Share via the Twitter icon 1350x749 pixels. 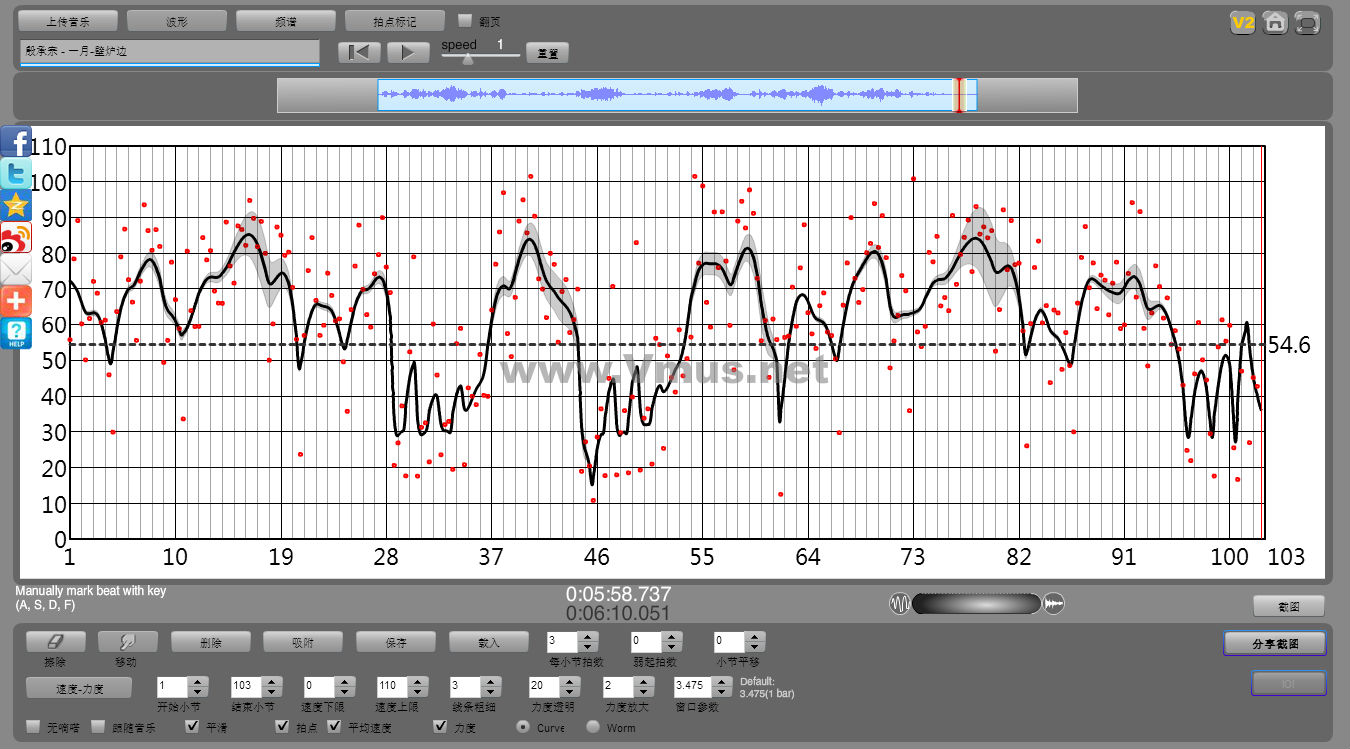coord(16,174)
